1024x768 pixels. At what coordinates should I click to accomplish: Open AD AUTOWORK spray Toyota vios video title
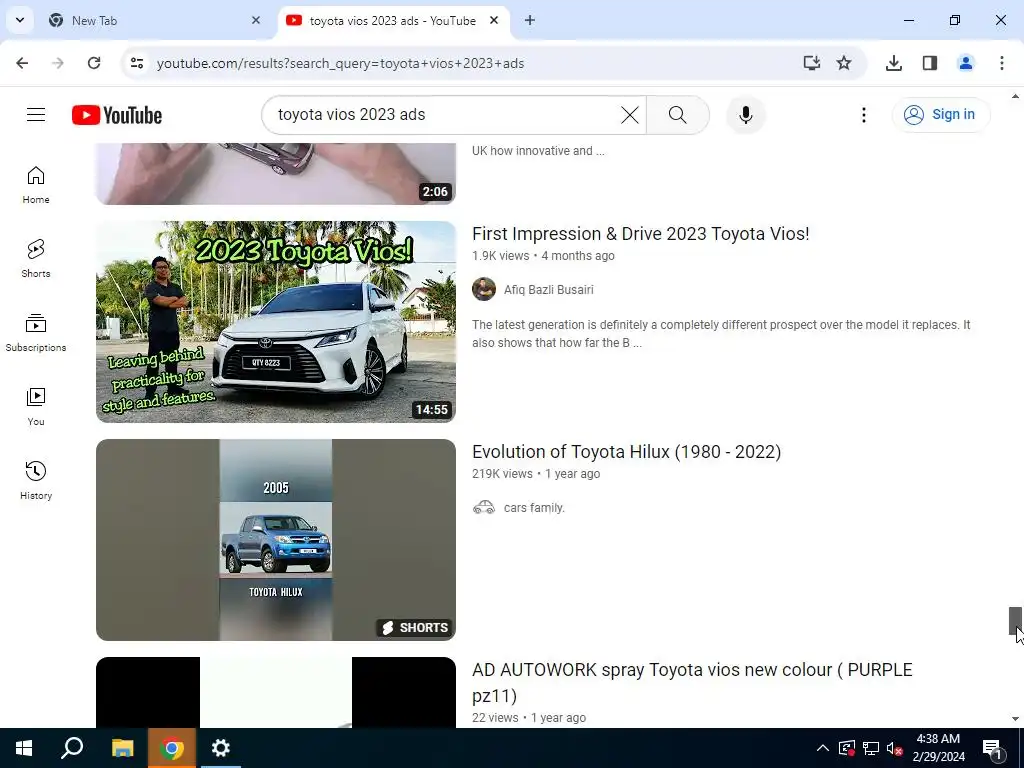coord(692,682)
